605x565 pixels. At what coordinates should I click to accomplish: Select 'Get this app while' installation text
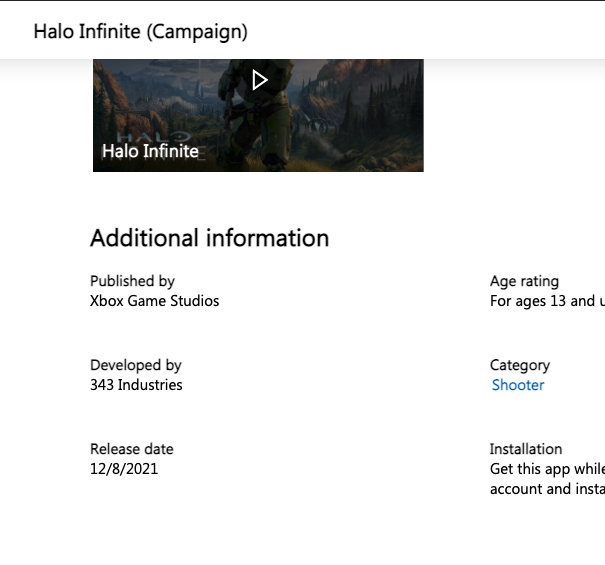click(548, 469)
